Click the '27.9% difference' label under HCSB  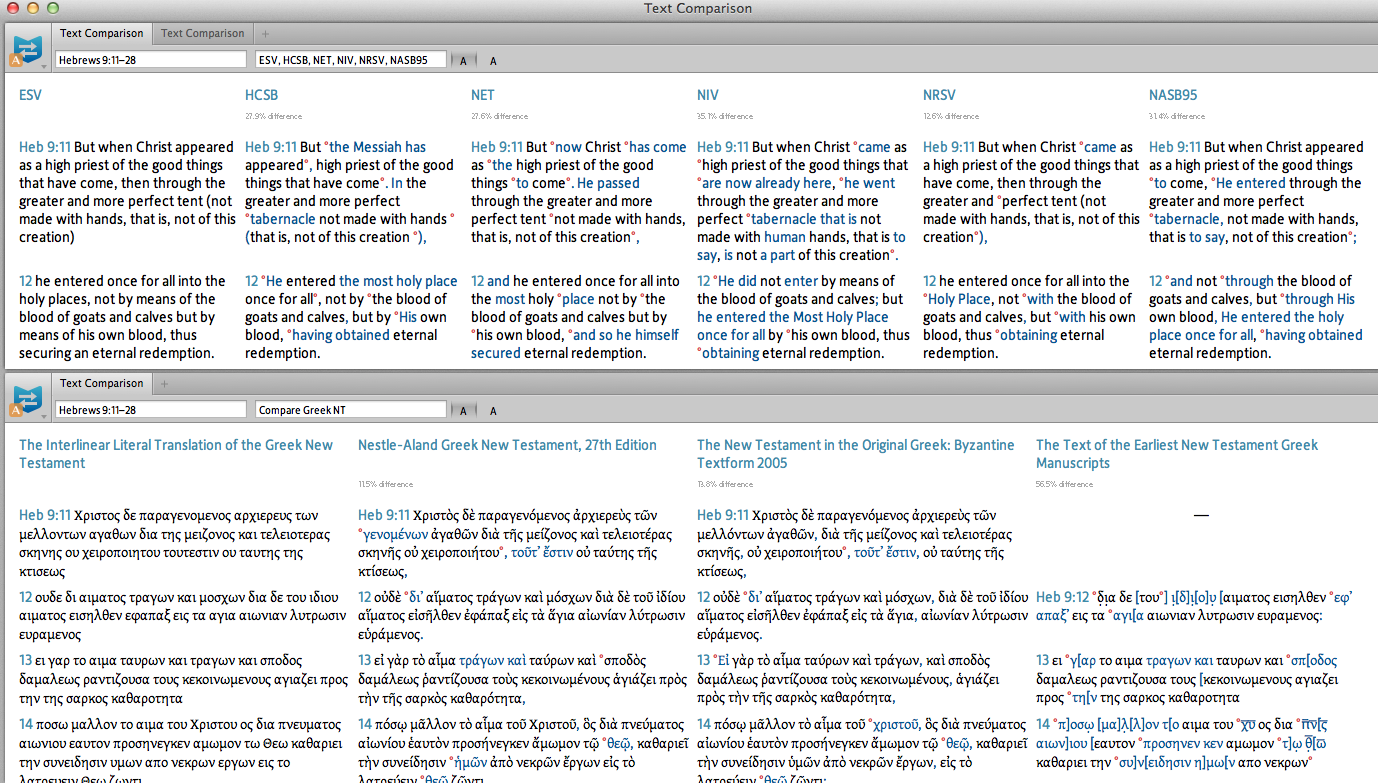273,116
